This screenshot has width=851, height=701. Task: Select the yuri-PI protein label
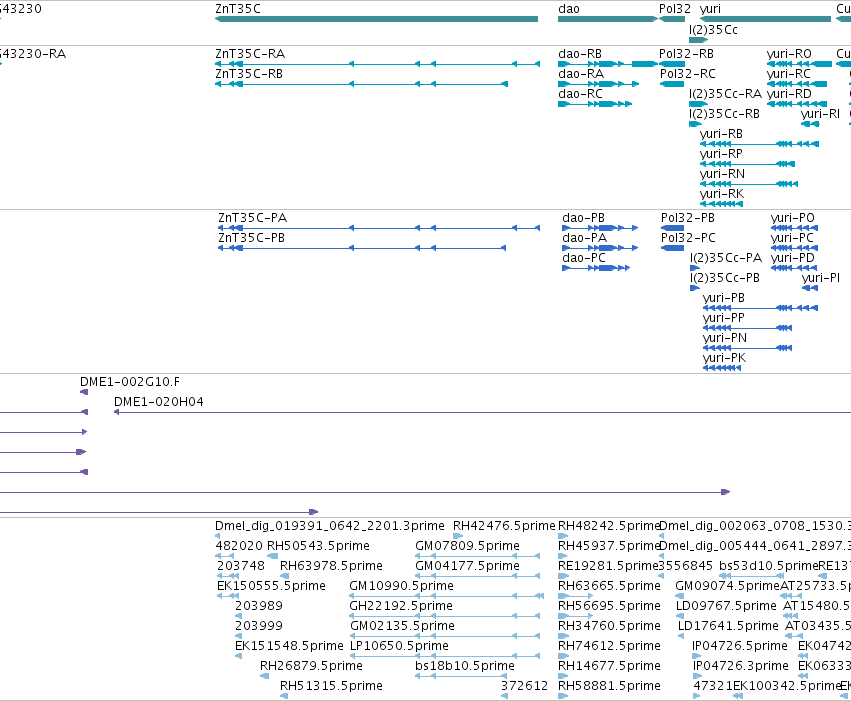click(x=821, y=278)
